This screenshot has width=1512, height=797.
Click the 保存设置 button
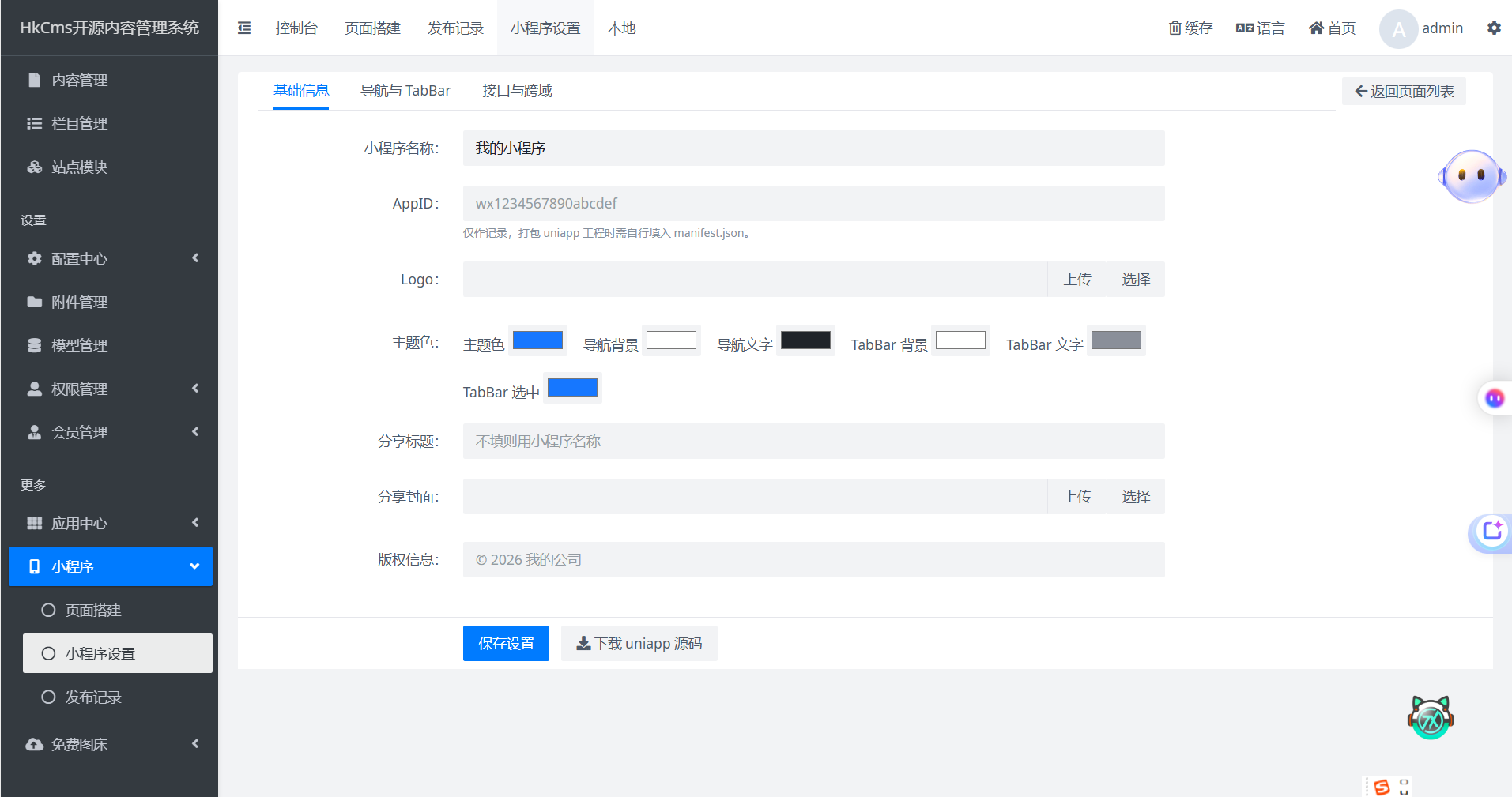click(506, 643)
